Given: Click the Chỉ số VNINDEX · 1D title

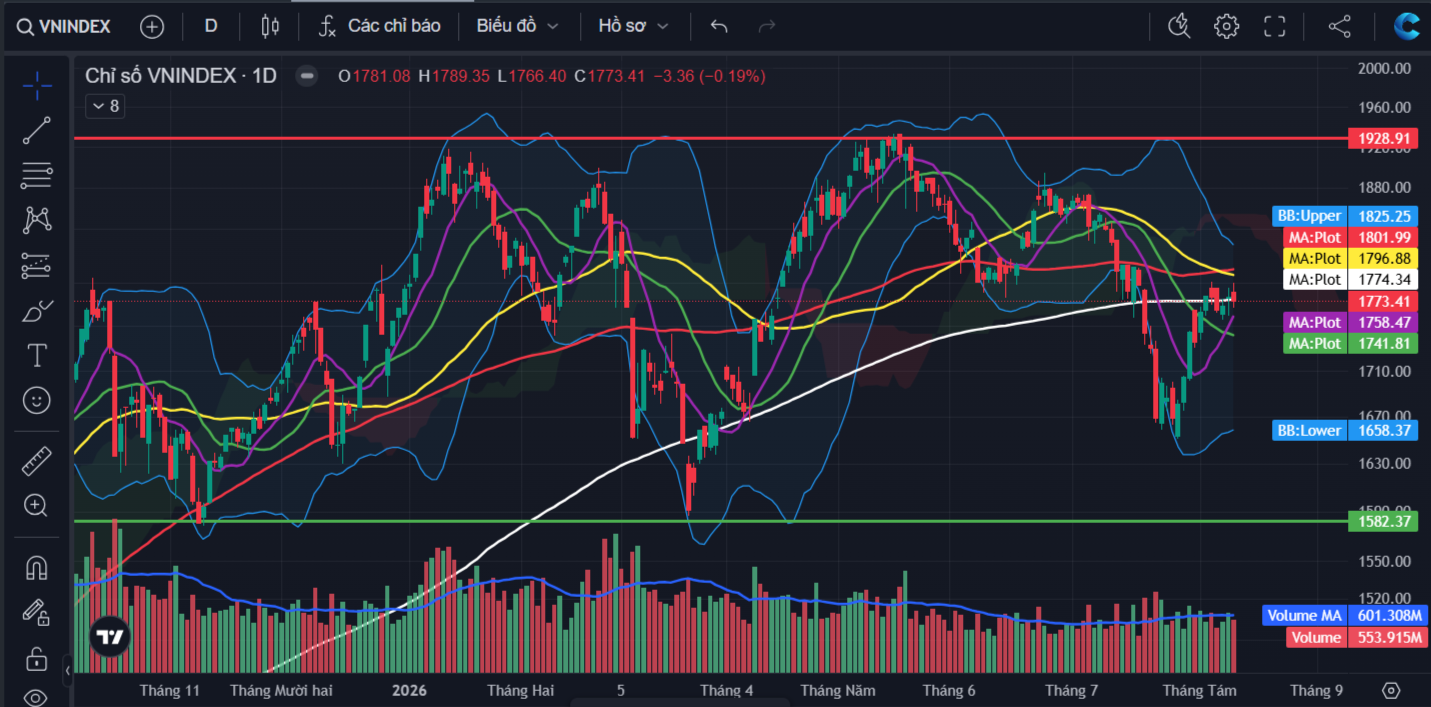Looking at the screenshot, I should (x=181, y=76).
